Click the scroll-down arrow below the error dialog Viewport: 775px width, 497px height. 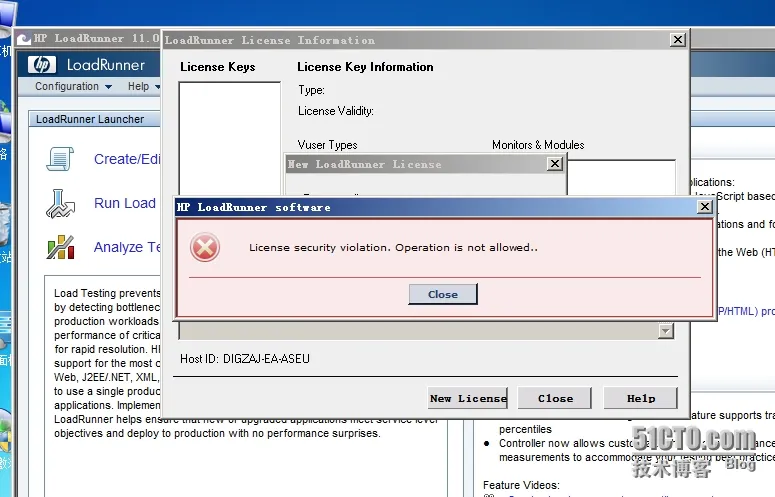coord(666,331)
